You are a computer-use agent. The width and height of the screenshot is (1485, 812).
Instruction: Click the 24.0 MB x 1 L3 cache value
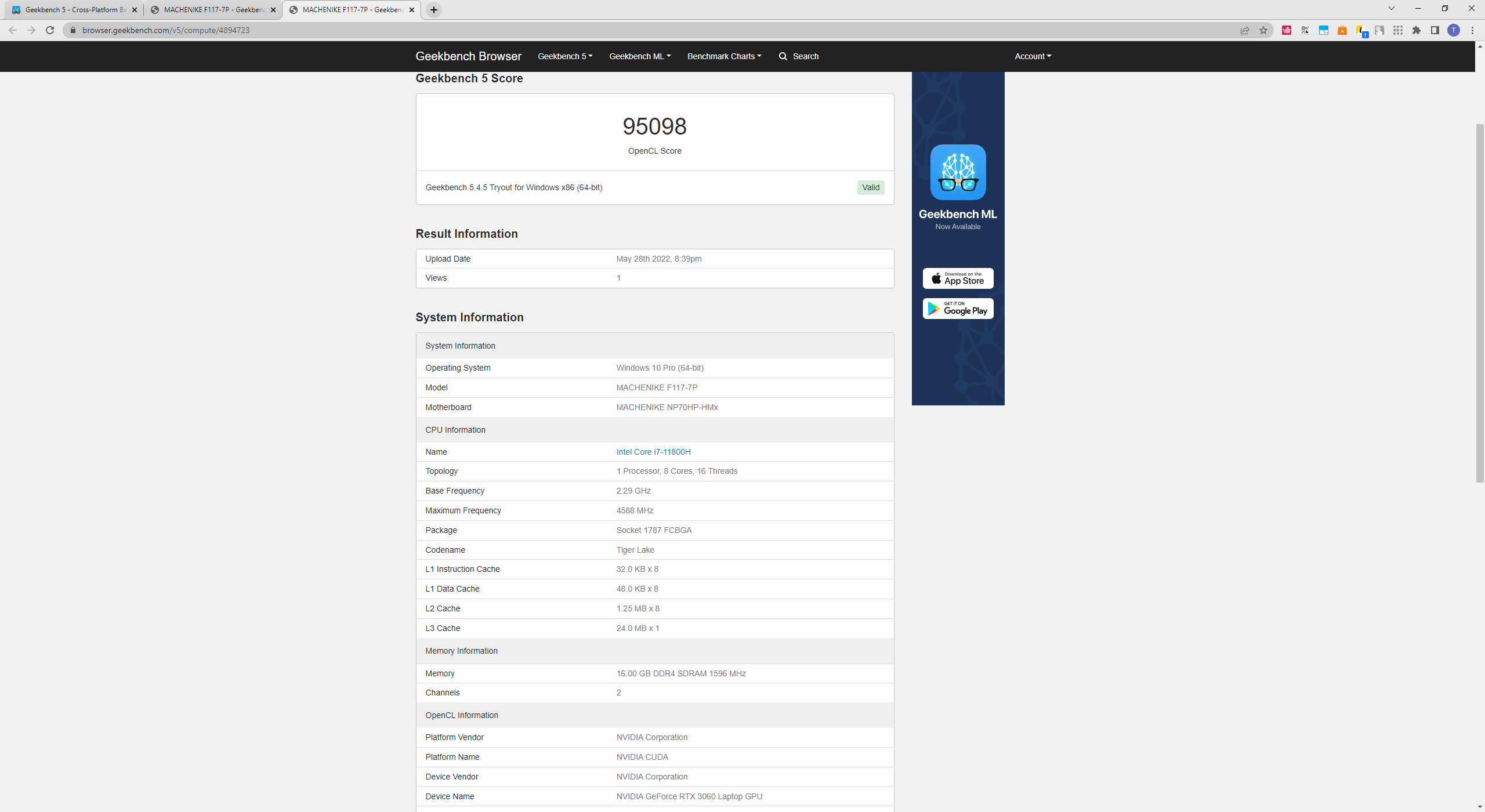[x=638, y=628]
